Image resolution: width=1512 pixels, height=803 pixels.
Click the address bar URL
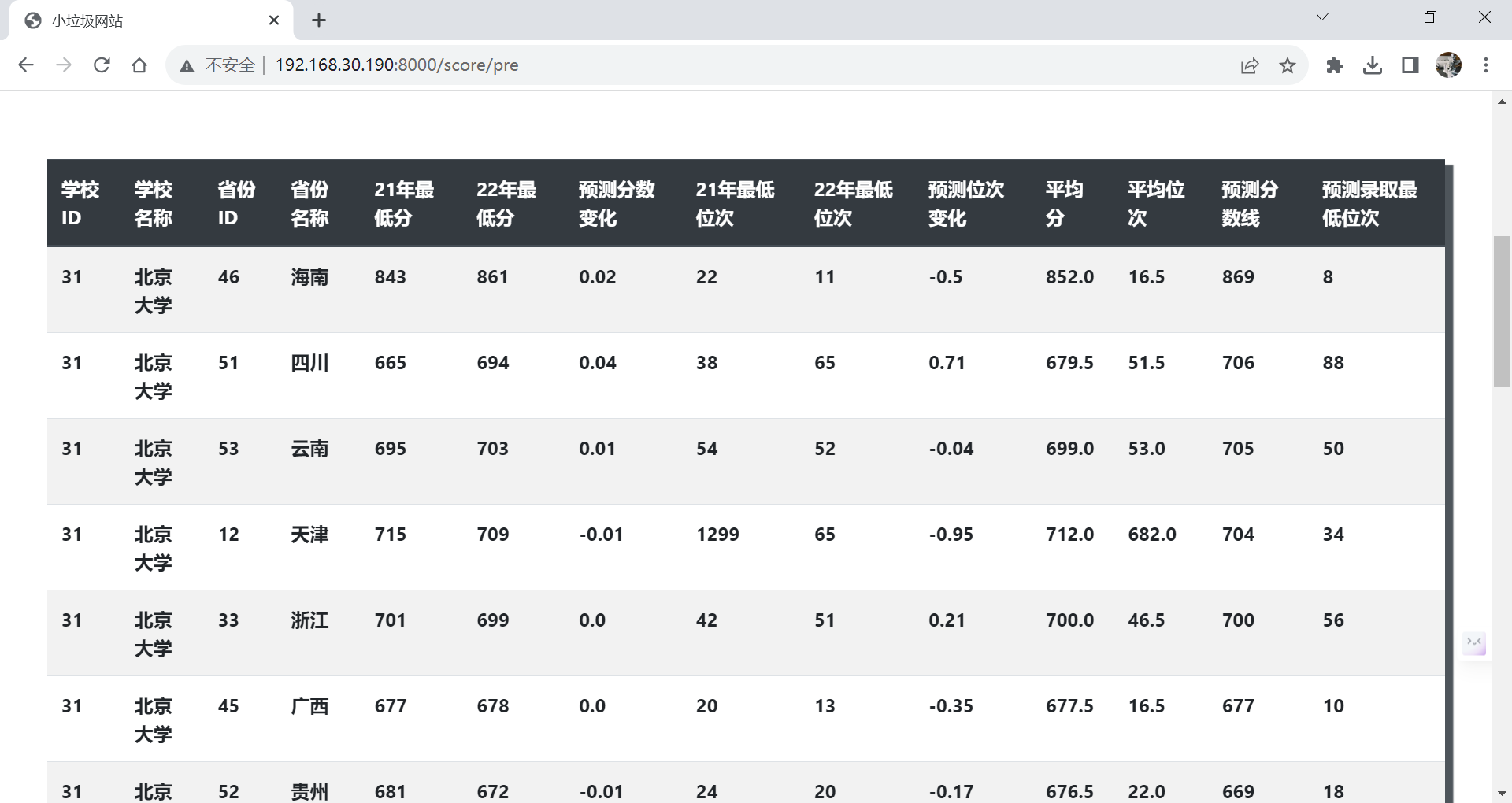tap(397, 65)
